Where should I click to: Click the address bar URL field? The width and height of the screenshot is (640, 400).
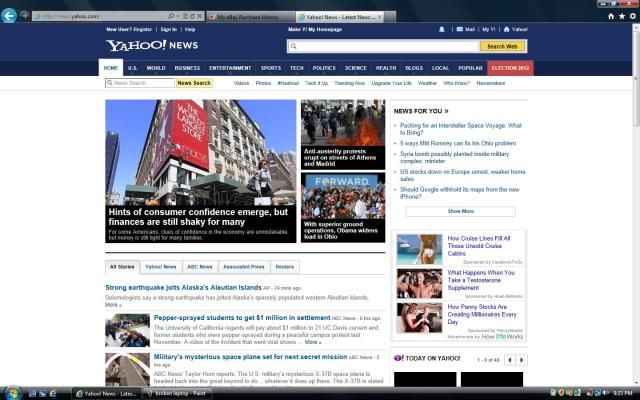100,16
